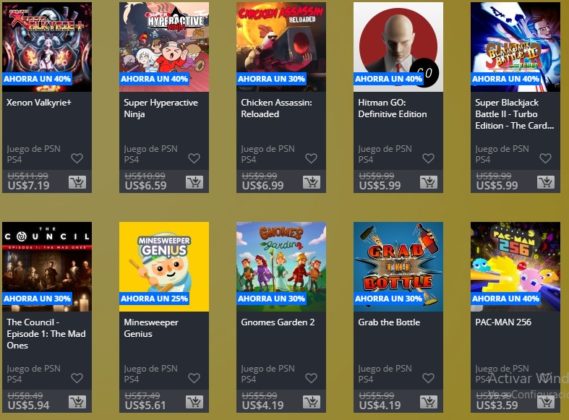Select The Council cover thumbnail
The image size is (569, 420).
point(47,267)
